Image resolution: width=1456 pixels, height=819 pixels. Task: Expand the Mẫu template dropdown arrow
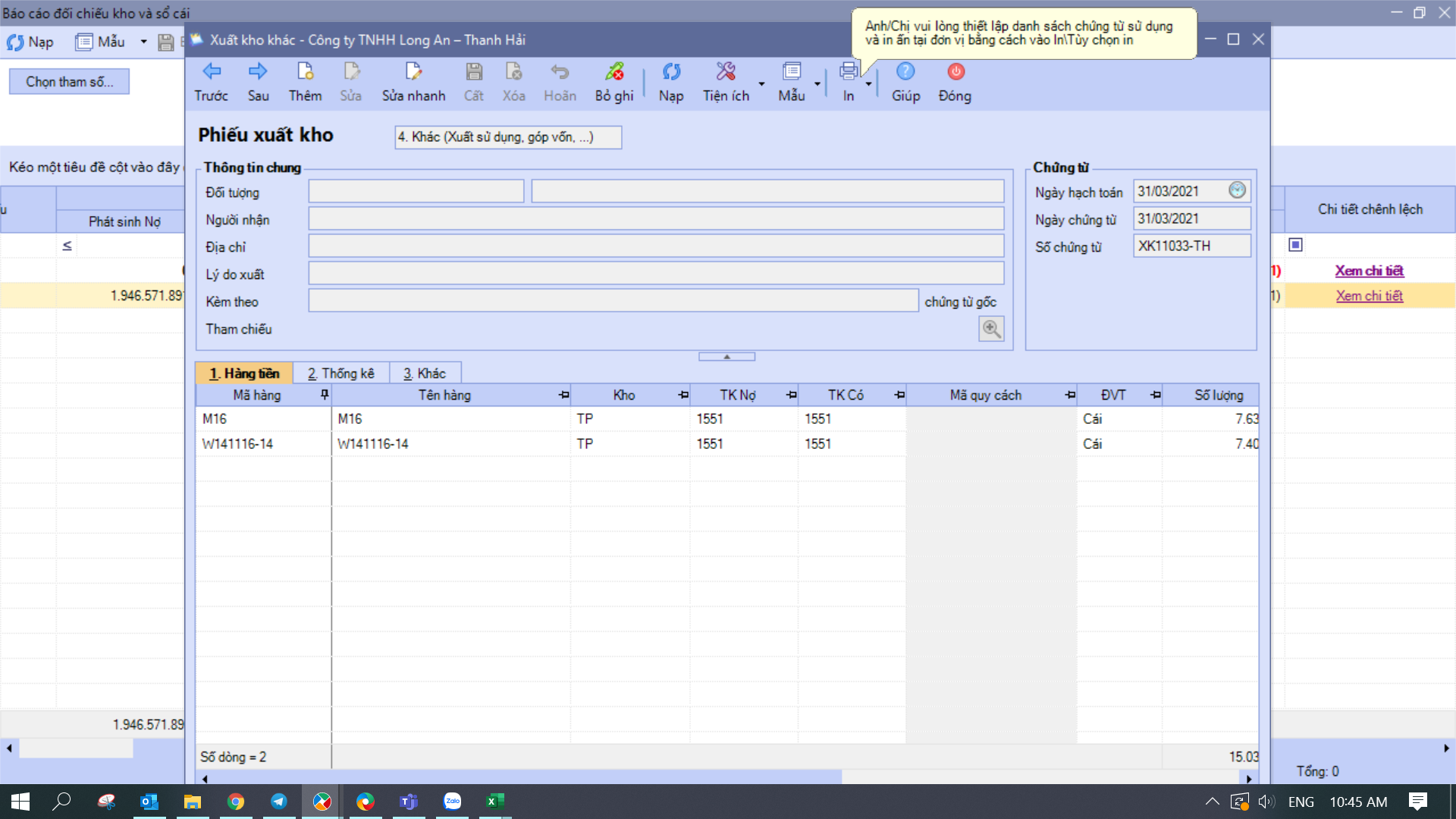click(817, 84)
